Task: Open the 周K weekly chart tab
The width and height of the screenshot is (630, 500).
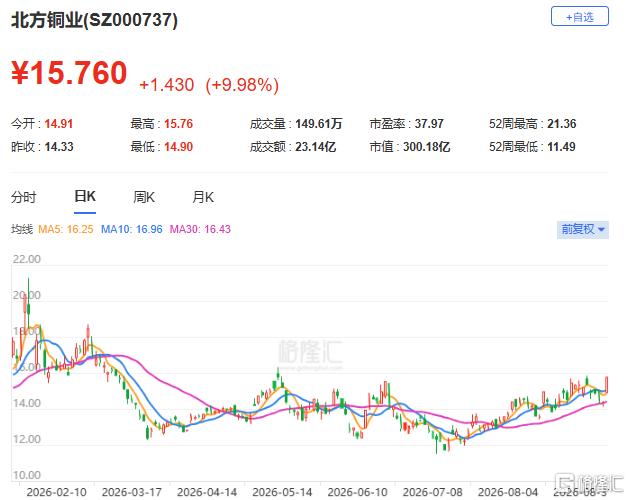Action: (x=144, y=197)
